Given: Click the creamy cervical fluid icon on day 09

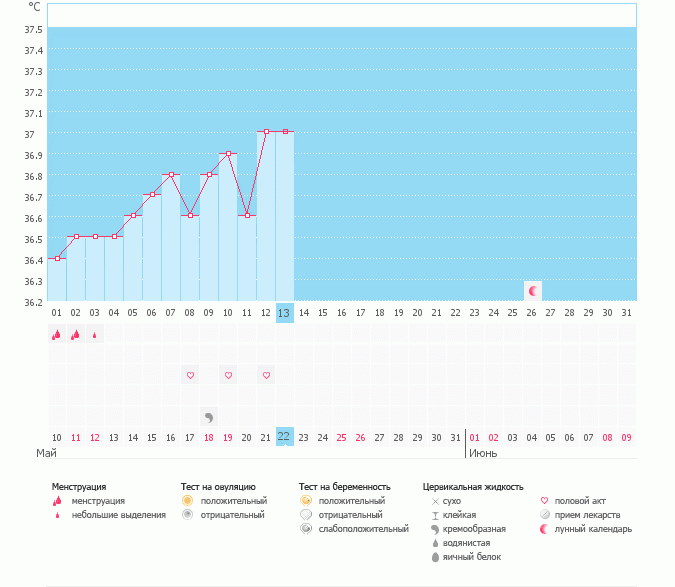Looking at the screenshot, I should [209, 417].
